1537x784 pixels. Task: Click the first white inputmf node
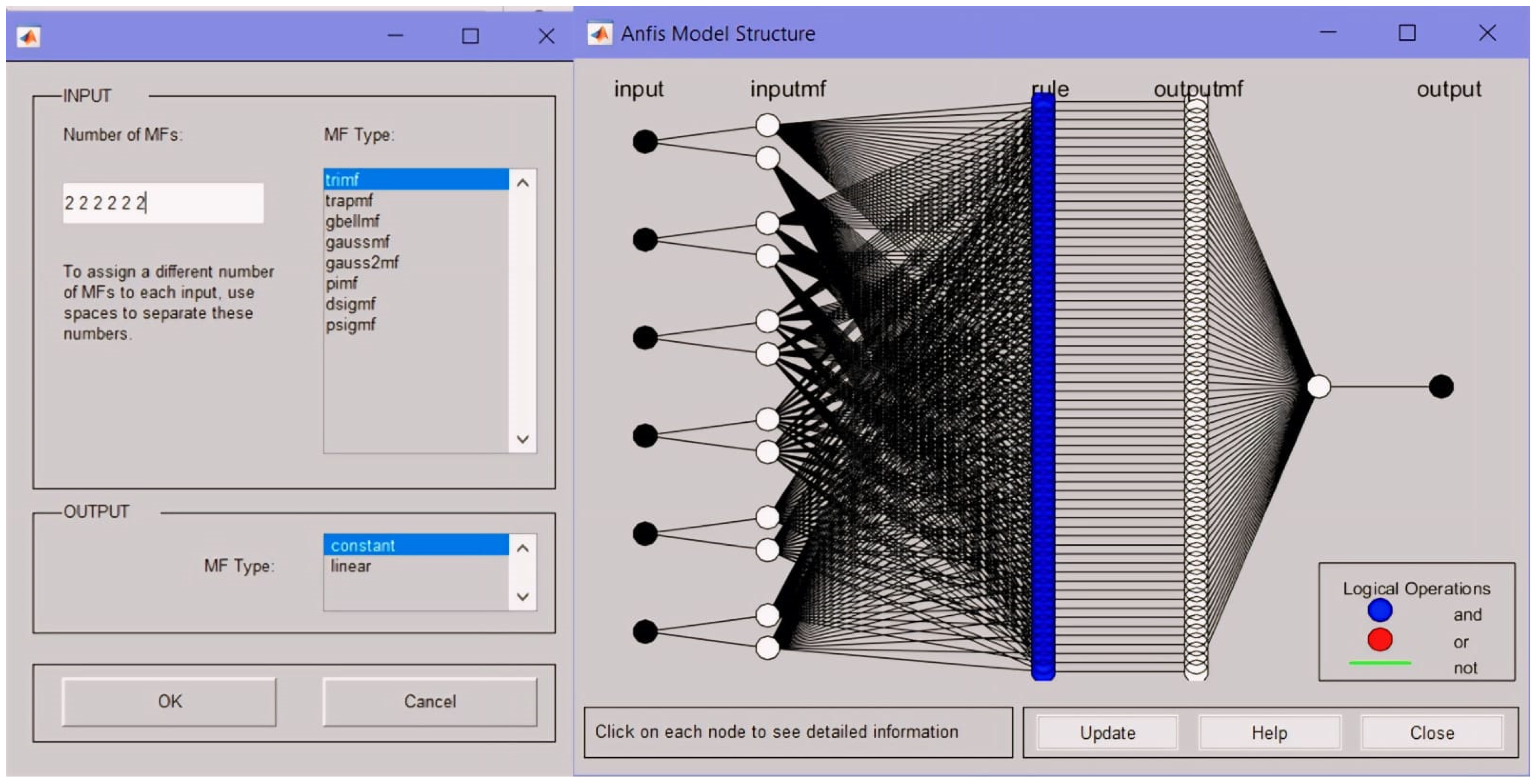767,125
